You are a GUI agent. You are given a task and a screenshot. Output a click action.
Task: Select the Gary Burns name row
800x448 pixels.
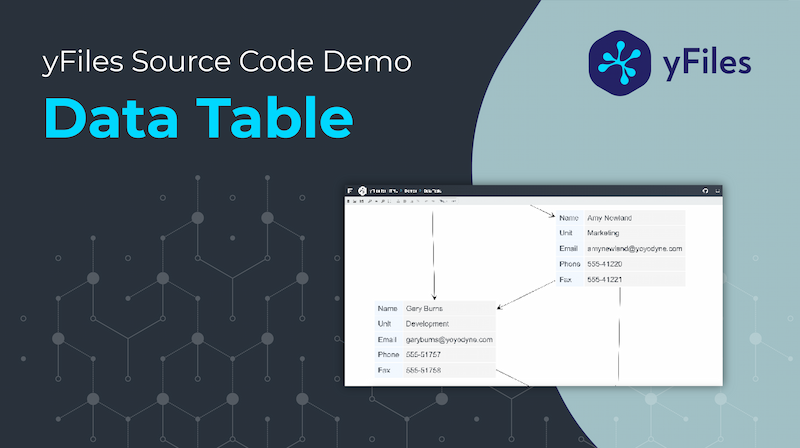tap(424, 308)
